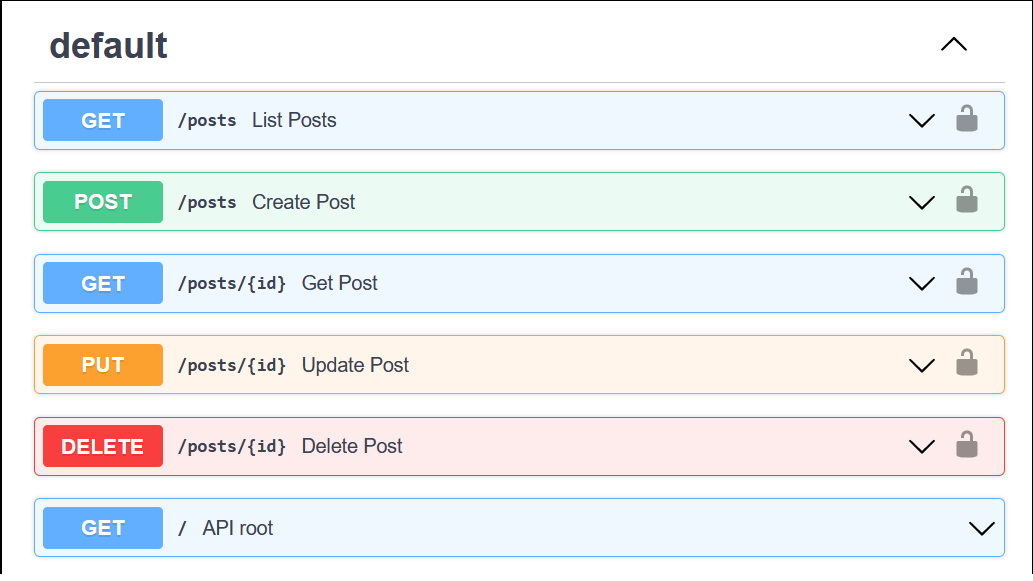Screen dimensions: 1033x581
Task: Click the Delete Post summary text
Action: [x=352, y=446]
